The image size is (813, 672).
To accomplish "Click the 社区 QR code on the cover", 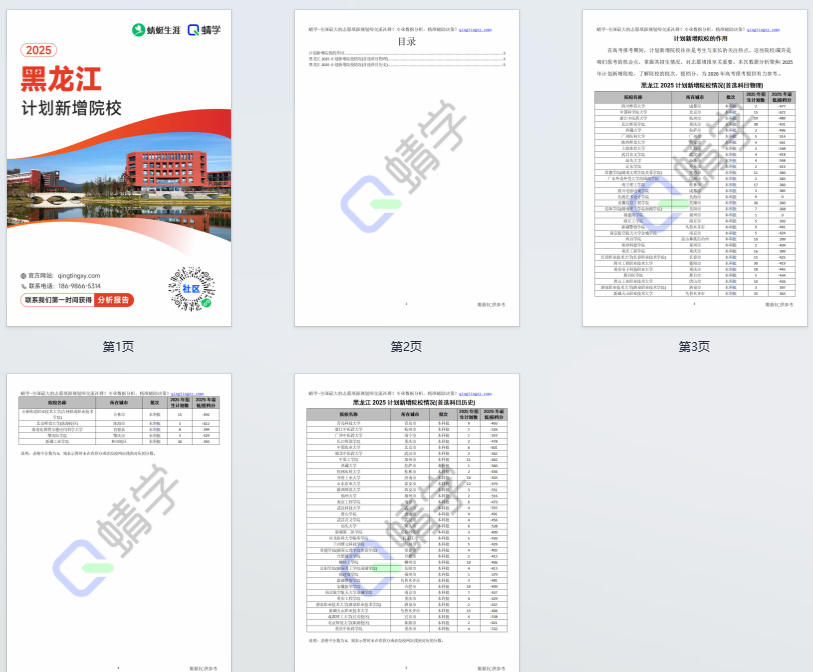I will (190, 286).
